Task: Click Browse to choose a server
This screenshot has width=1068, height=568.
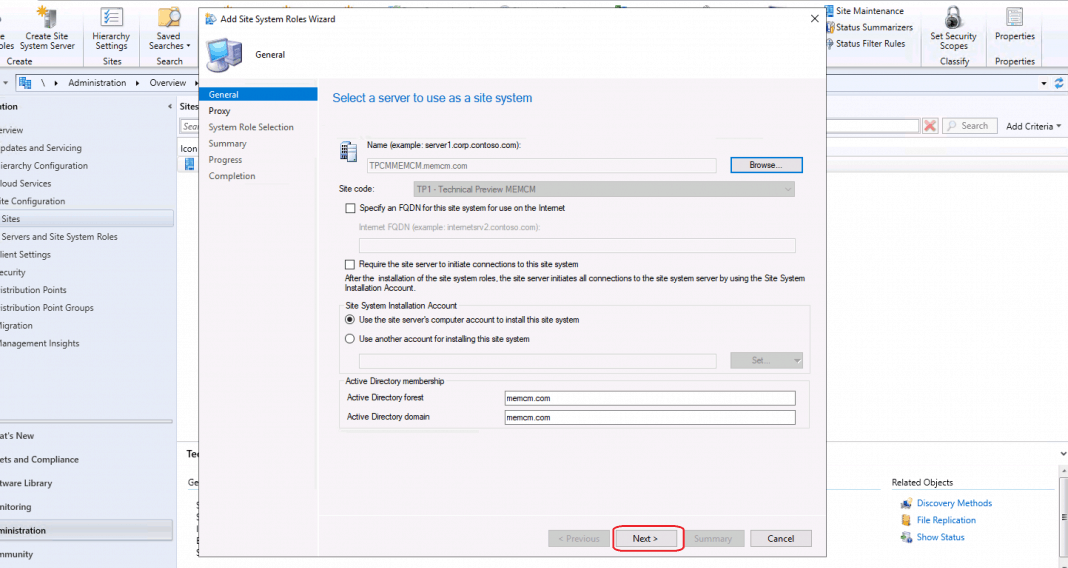Action: point(766,165)
